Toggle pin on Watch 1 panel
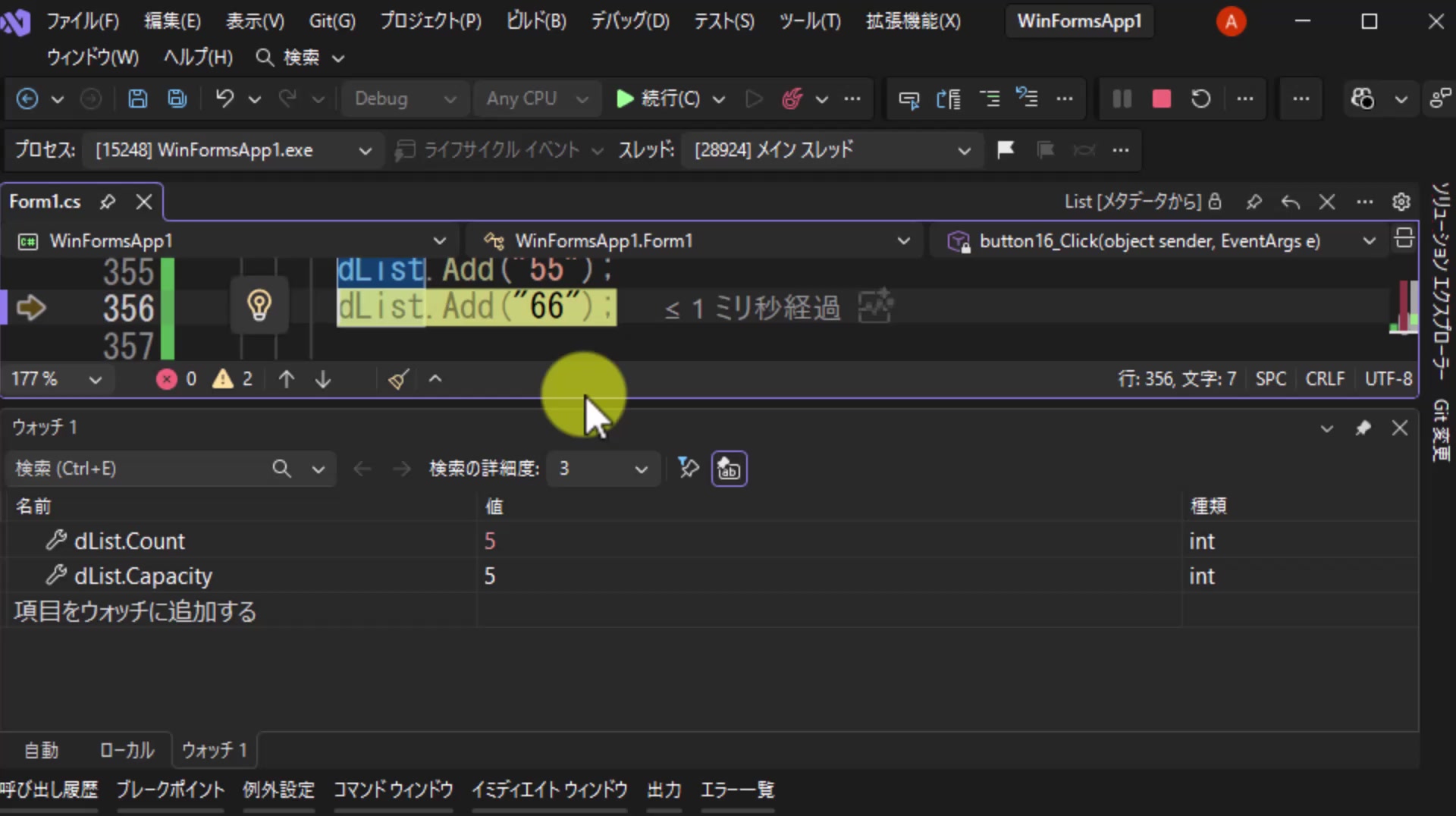 tap(1363, 428)
